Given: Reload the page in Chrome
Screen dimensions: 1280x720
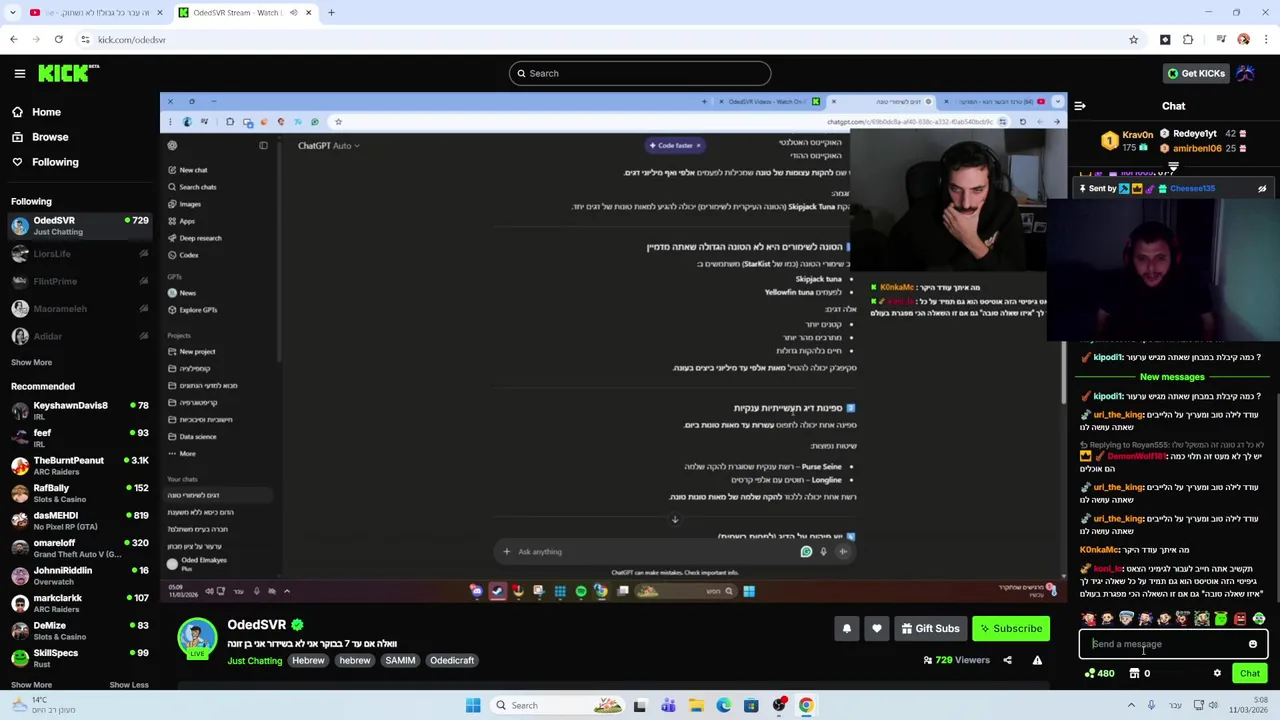Looking at the screenshot, I should click(x=59, y=39).
